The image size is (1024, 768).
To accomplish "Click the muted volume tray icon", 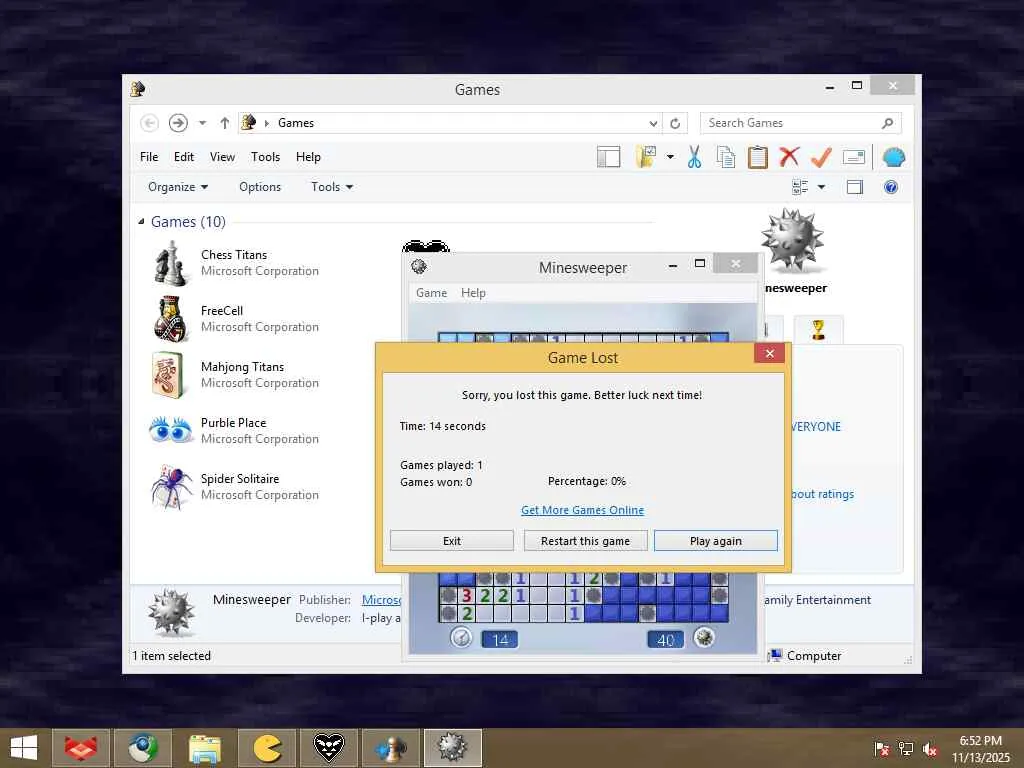I will pyautogui.click(x=930, y=749).
